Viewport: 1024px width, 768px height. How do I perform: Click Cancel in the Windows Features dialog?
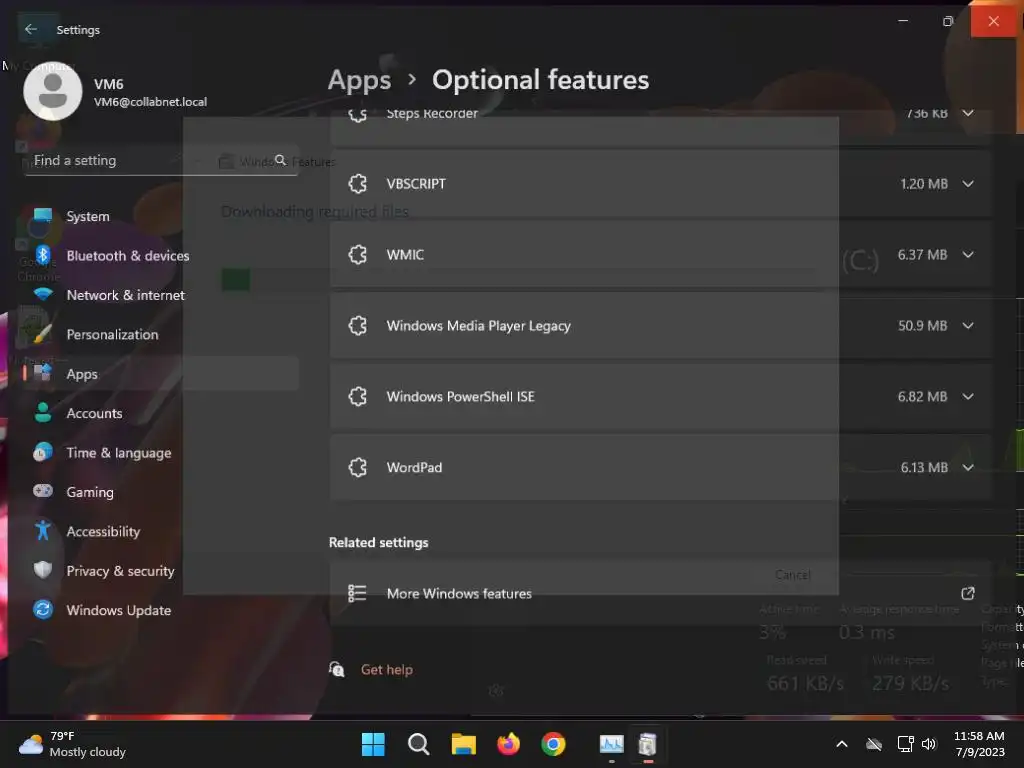click(x=793, y=575)
